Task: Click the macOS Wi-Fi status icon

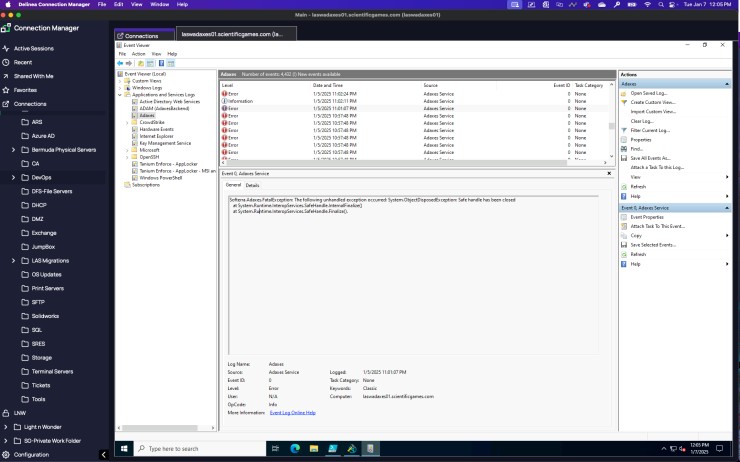Action: point(648,4)
